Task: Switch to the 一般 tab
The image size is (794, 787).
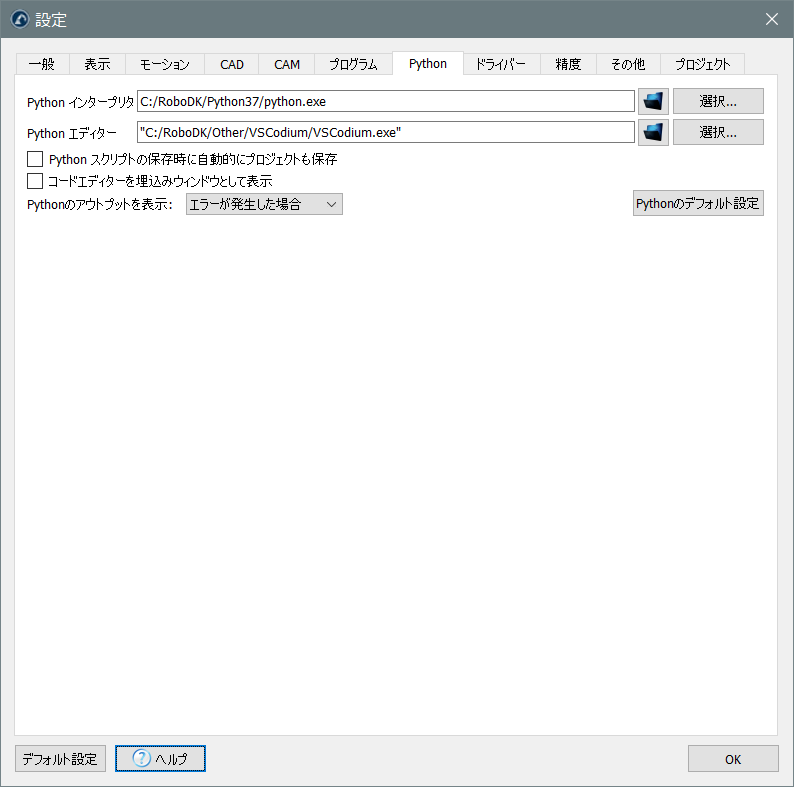Action: point(42,64)
